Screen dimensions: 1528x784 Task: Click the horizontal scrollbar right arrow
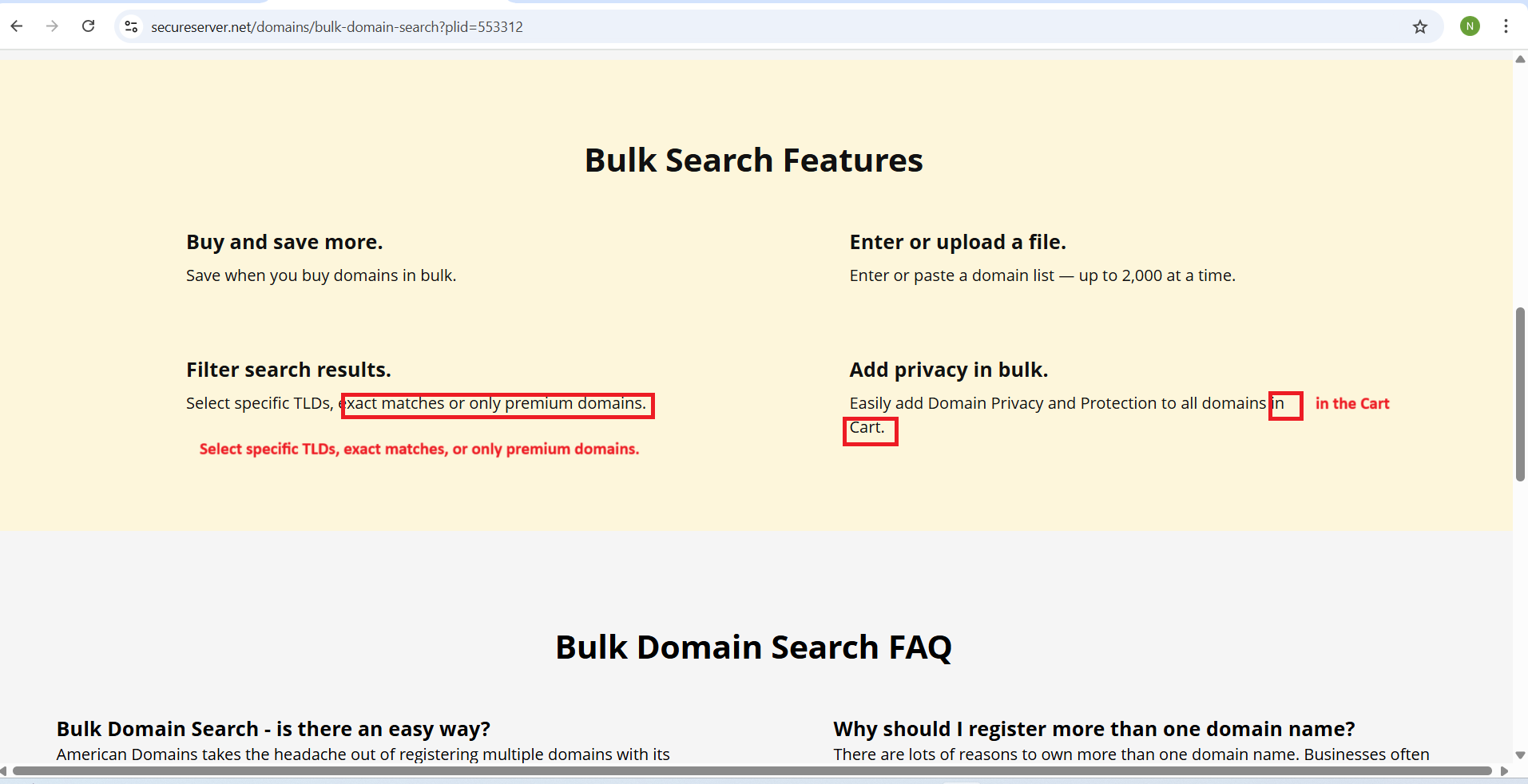[x=1505, y=771]
